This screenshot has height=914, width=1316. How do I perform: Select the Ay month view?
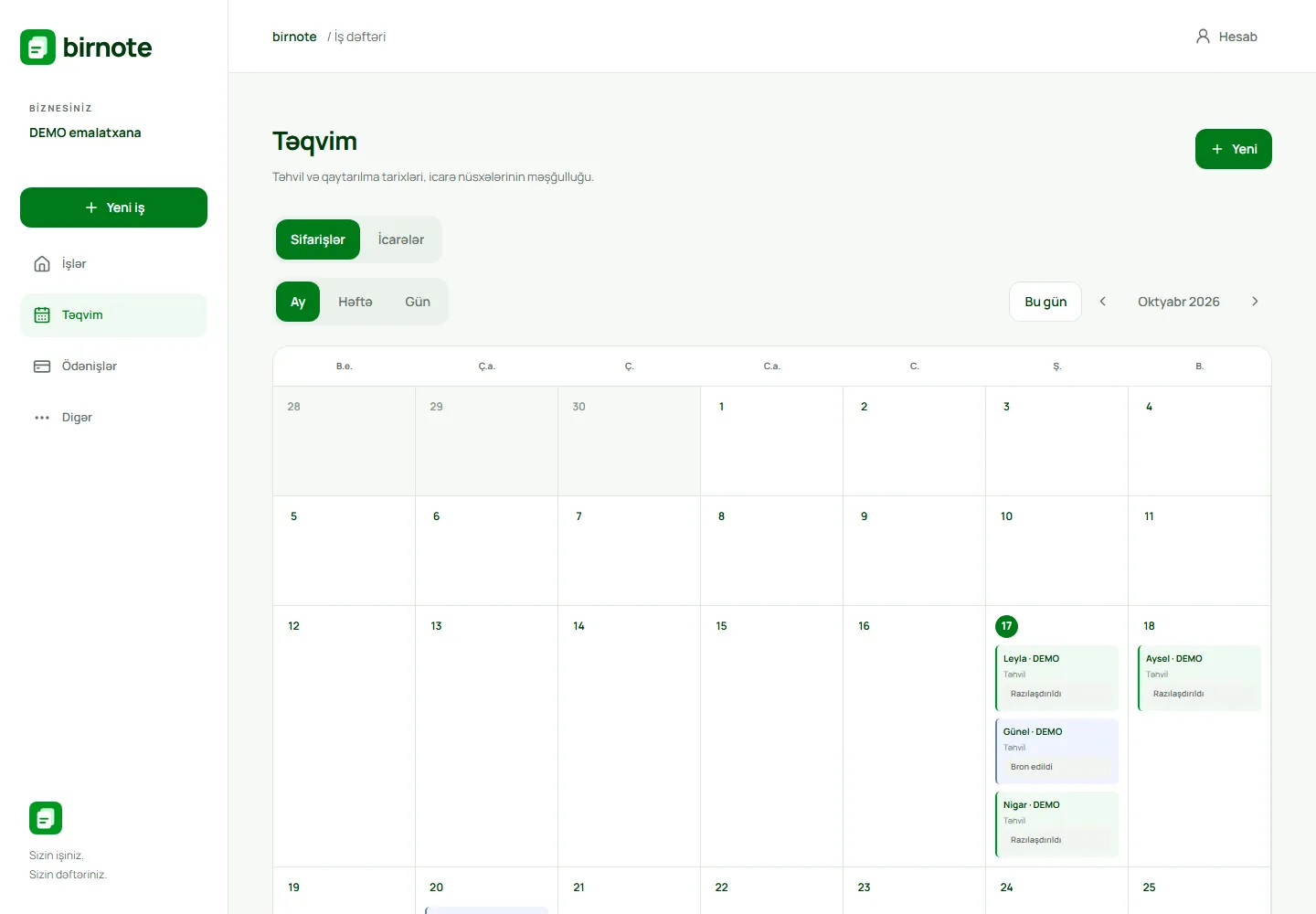298,302
